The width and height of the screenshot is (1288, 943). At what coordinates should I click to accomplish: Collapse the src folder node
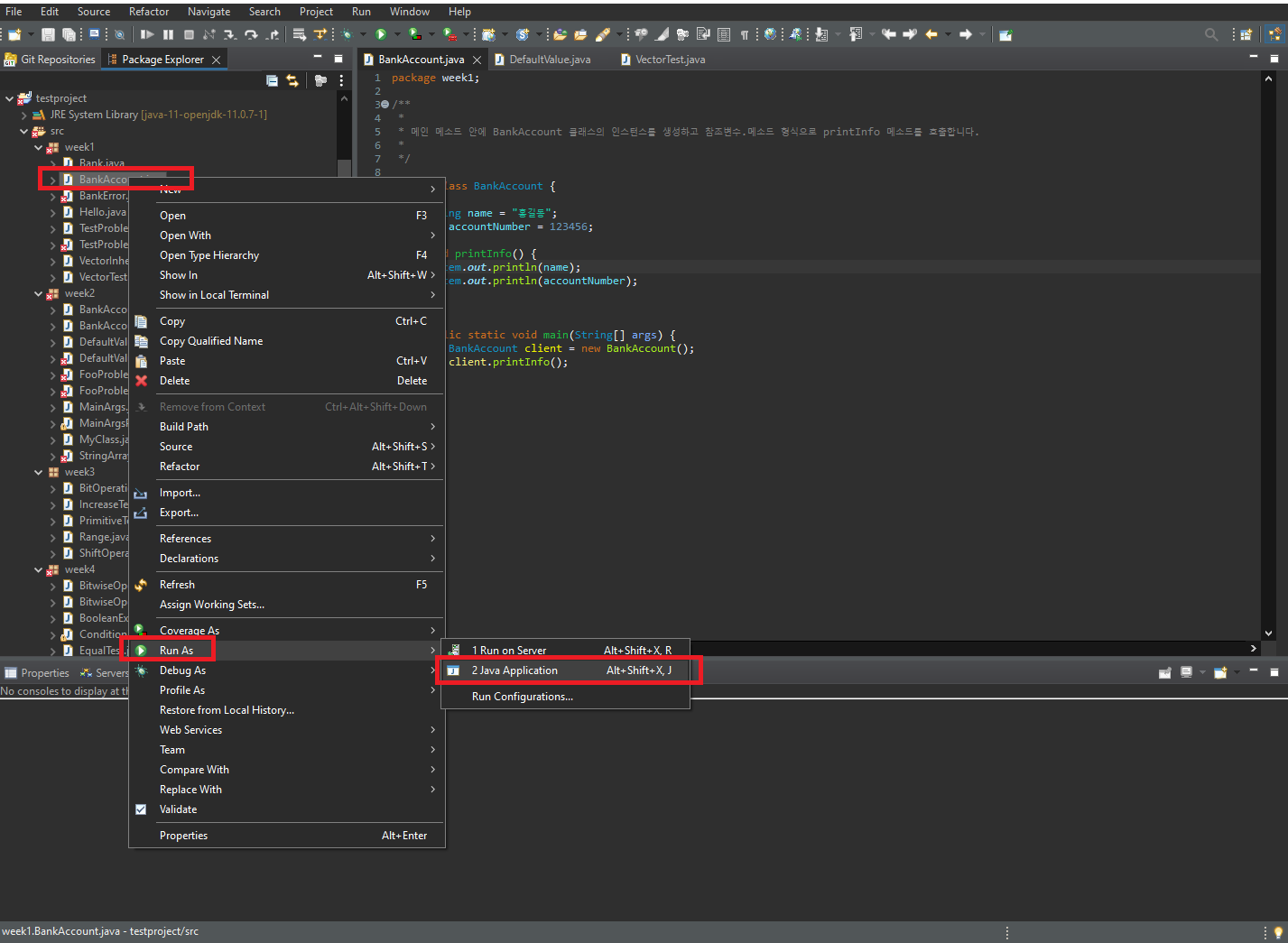click(x=24, y=131)
